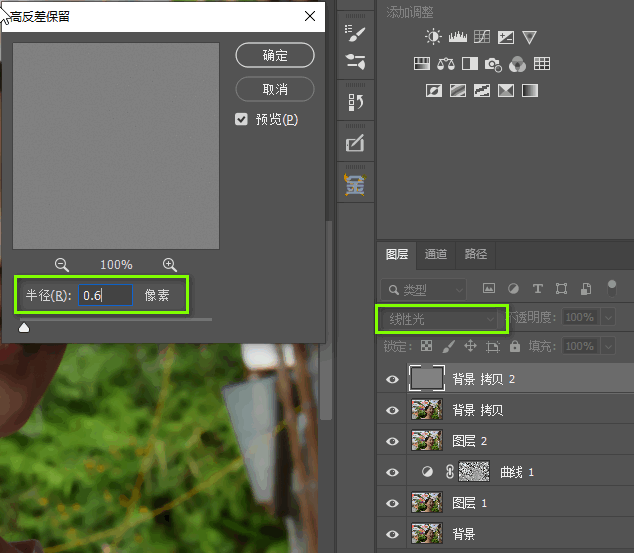Add Levels adjustment

[x=458, y=37]
